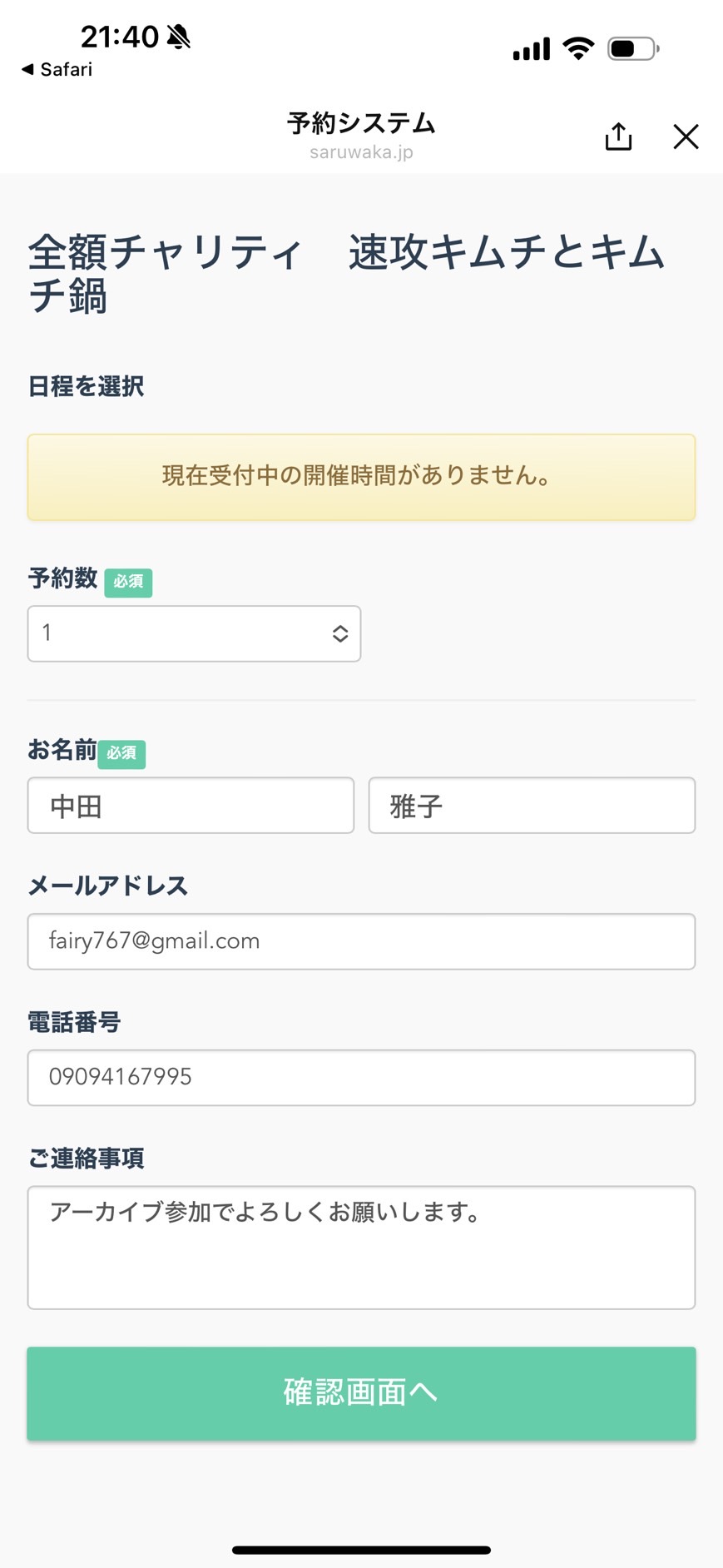Tap the yellow no-available-times notice
This screenshot has width=723, height=1568.
click(x=361, y=477)
